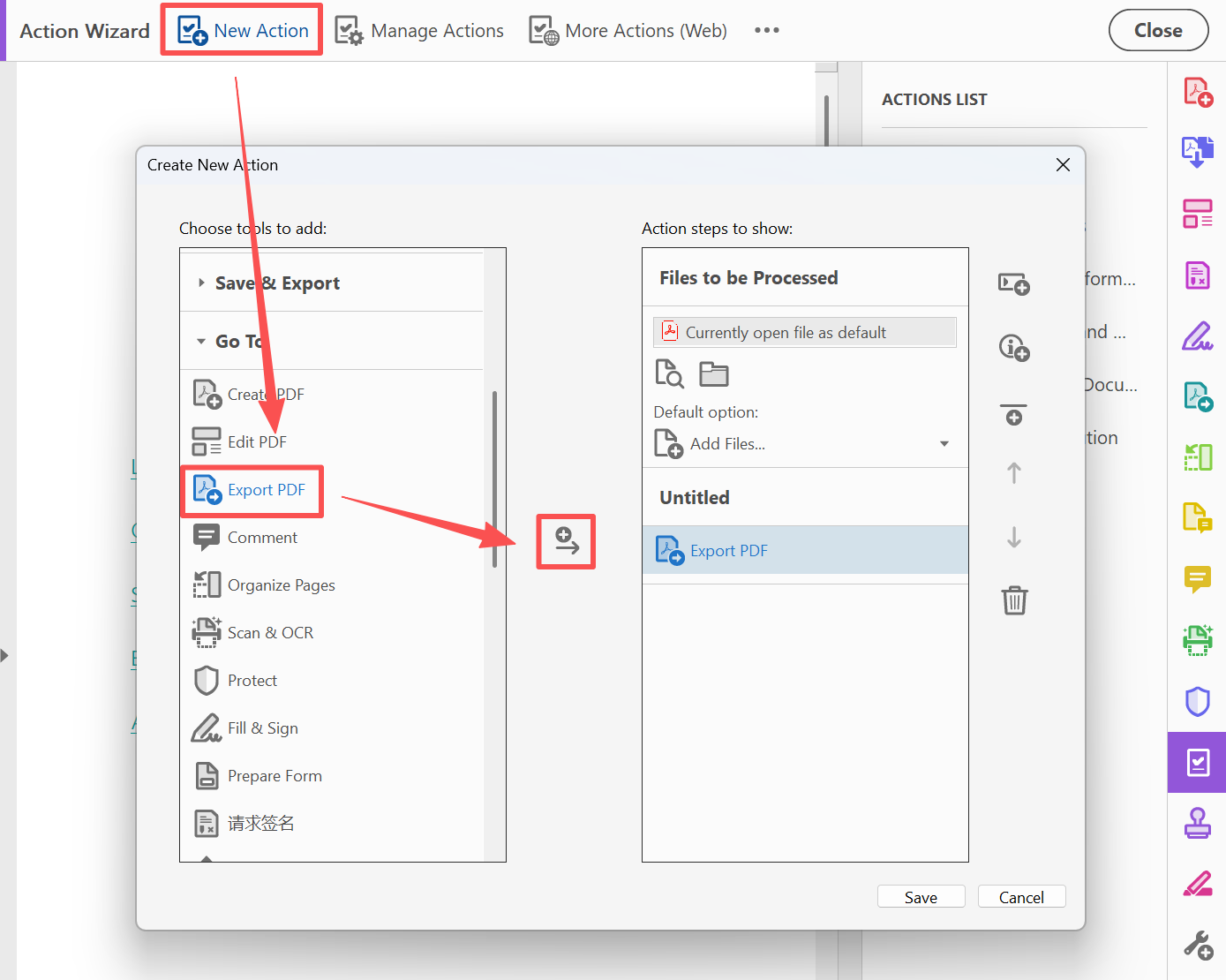The height and width of the screenshot is (980, 1226).
Task: Open Manage Actions in the toolbar
Action: 419,31
